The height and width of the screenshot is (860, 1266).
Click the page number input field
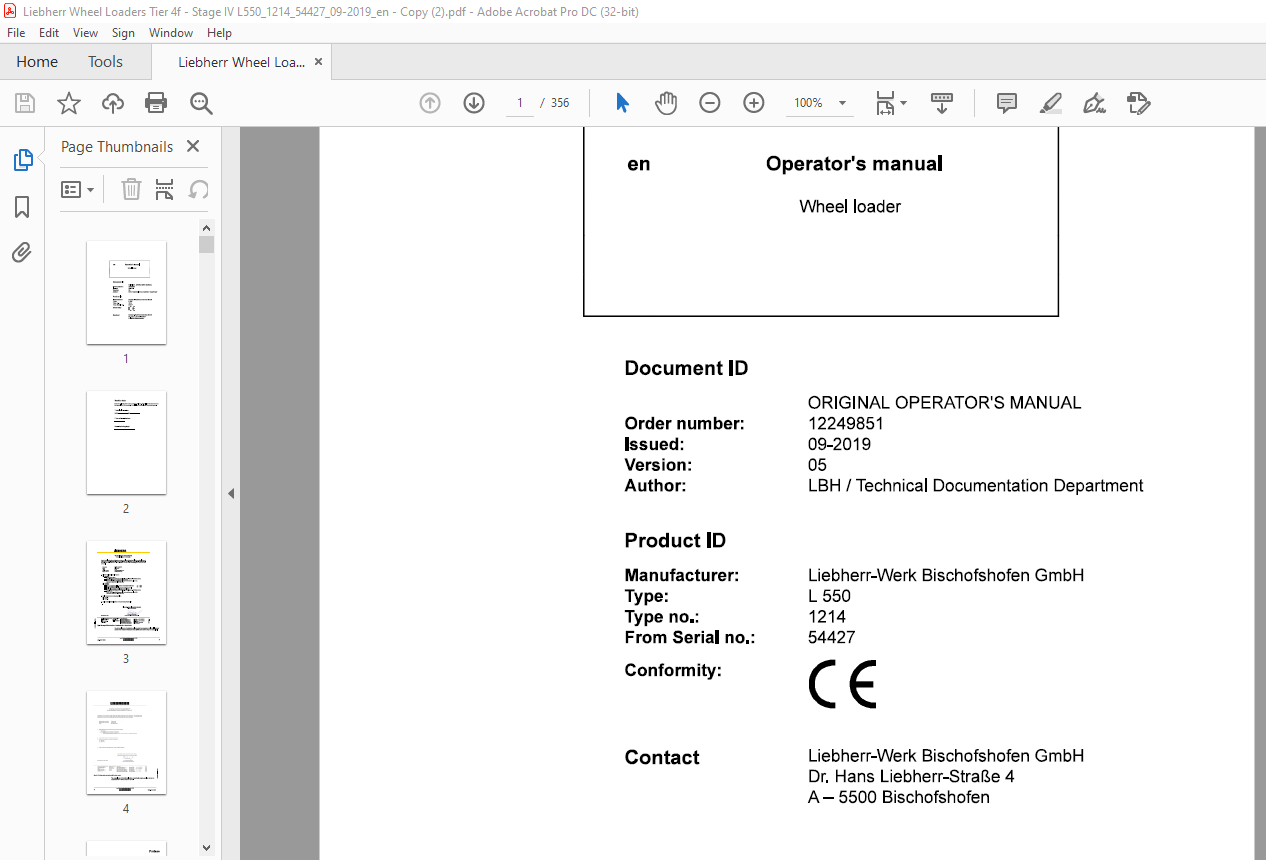[520, 103]
